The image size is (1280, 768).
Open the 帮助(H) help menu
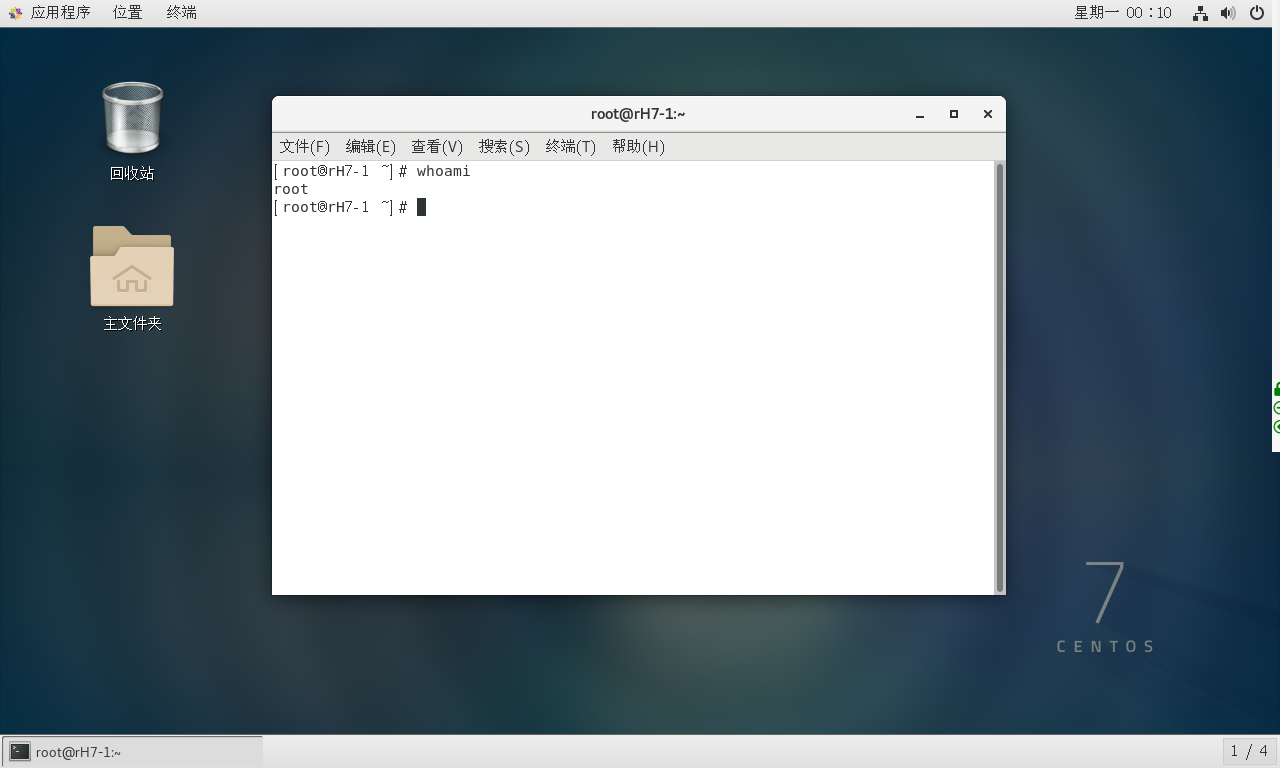click(638, 146)
